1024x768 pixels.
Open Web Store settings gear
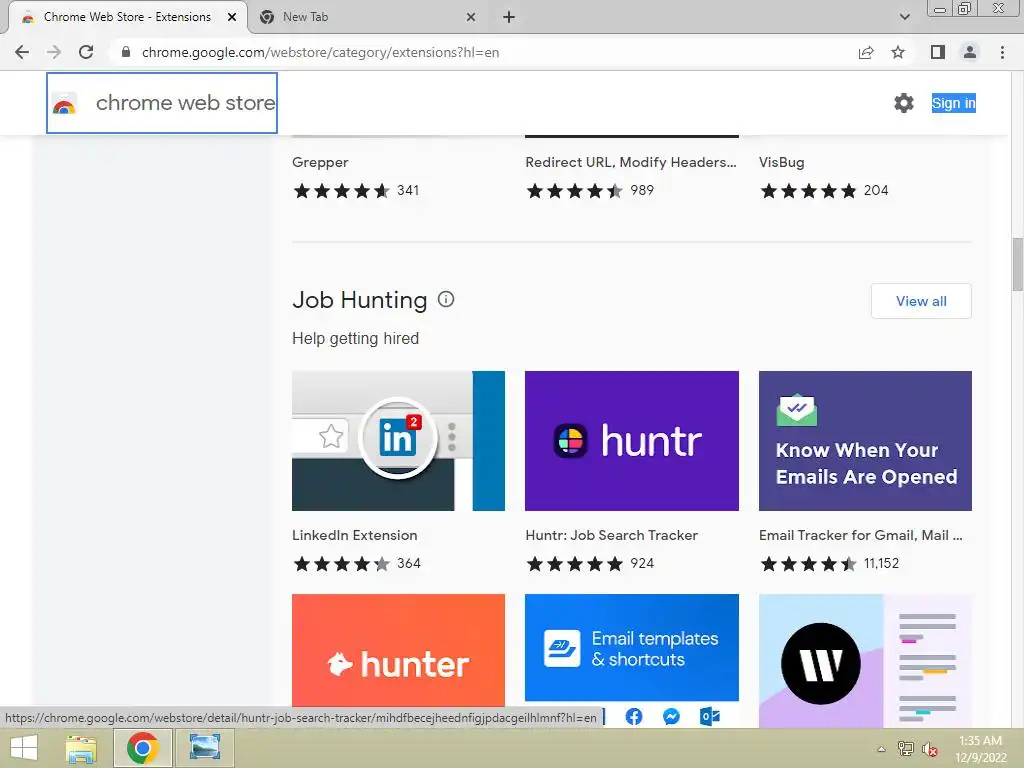(x=904, y=103)
